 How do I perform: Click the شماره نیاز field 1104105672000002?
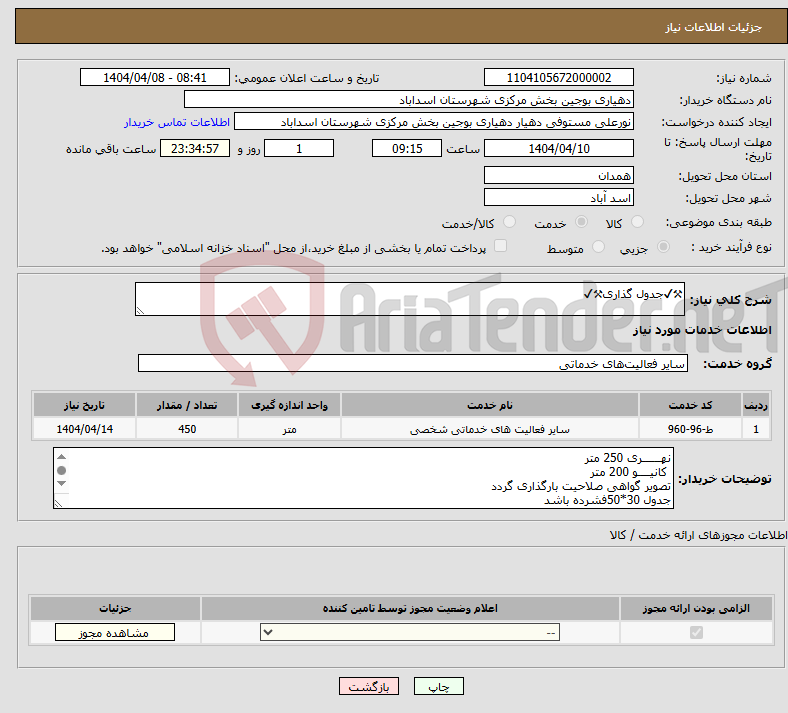[558, 77]
